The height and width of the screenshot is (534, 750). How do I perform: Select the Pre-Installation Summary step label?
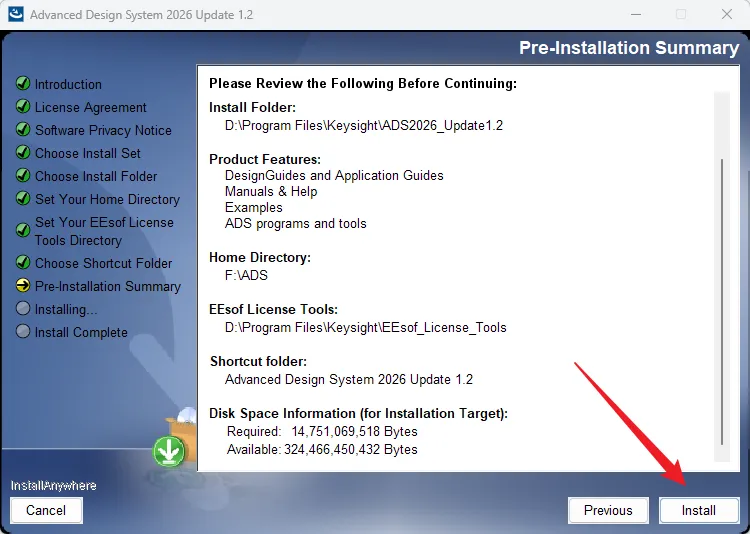108,286
